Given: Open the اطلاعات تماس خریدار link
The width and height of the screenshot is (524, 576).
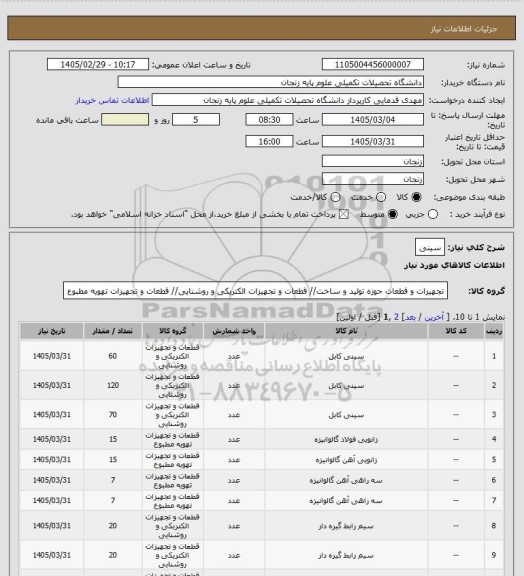Looking at the screenshot, I should [112, 100].
